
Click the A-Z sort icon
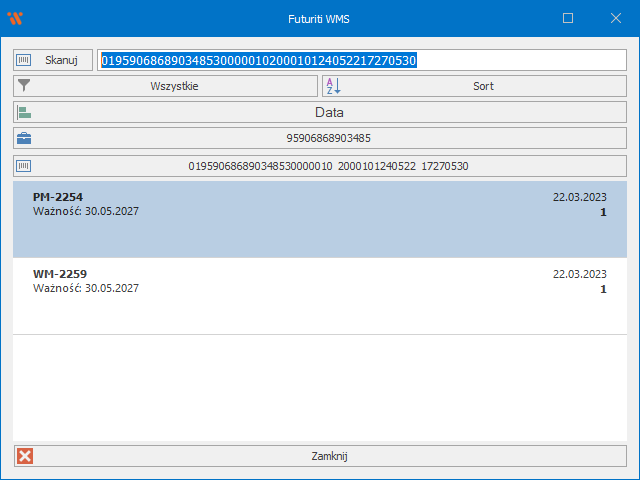click(x=333, y=86)
